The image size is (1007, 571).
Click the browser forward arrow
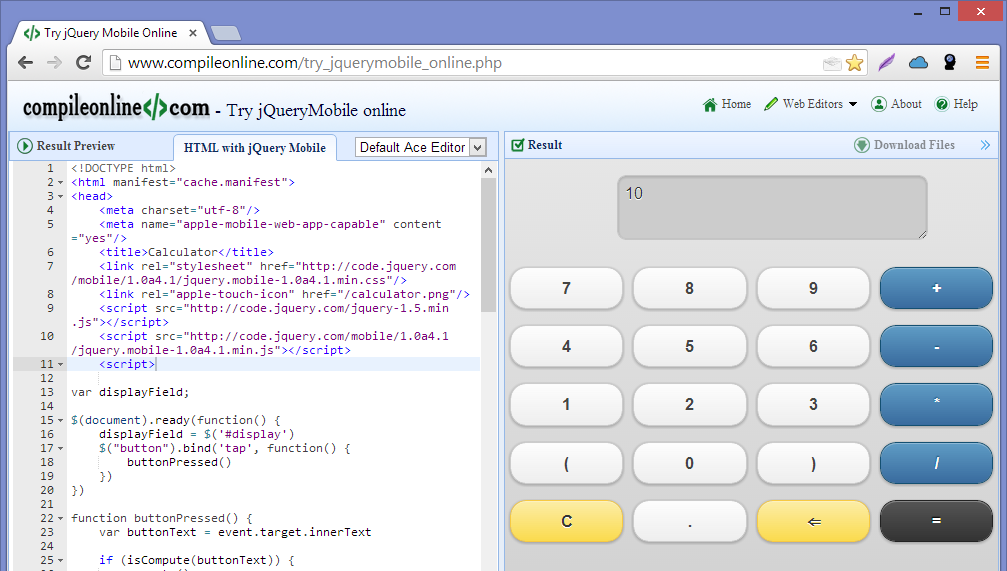coord(55,62)
